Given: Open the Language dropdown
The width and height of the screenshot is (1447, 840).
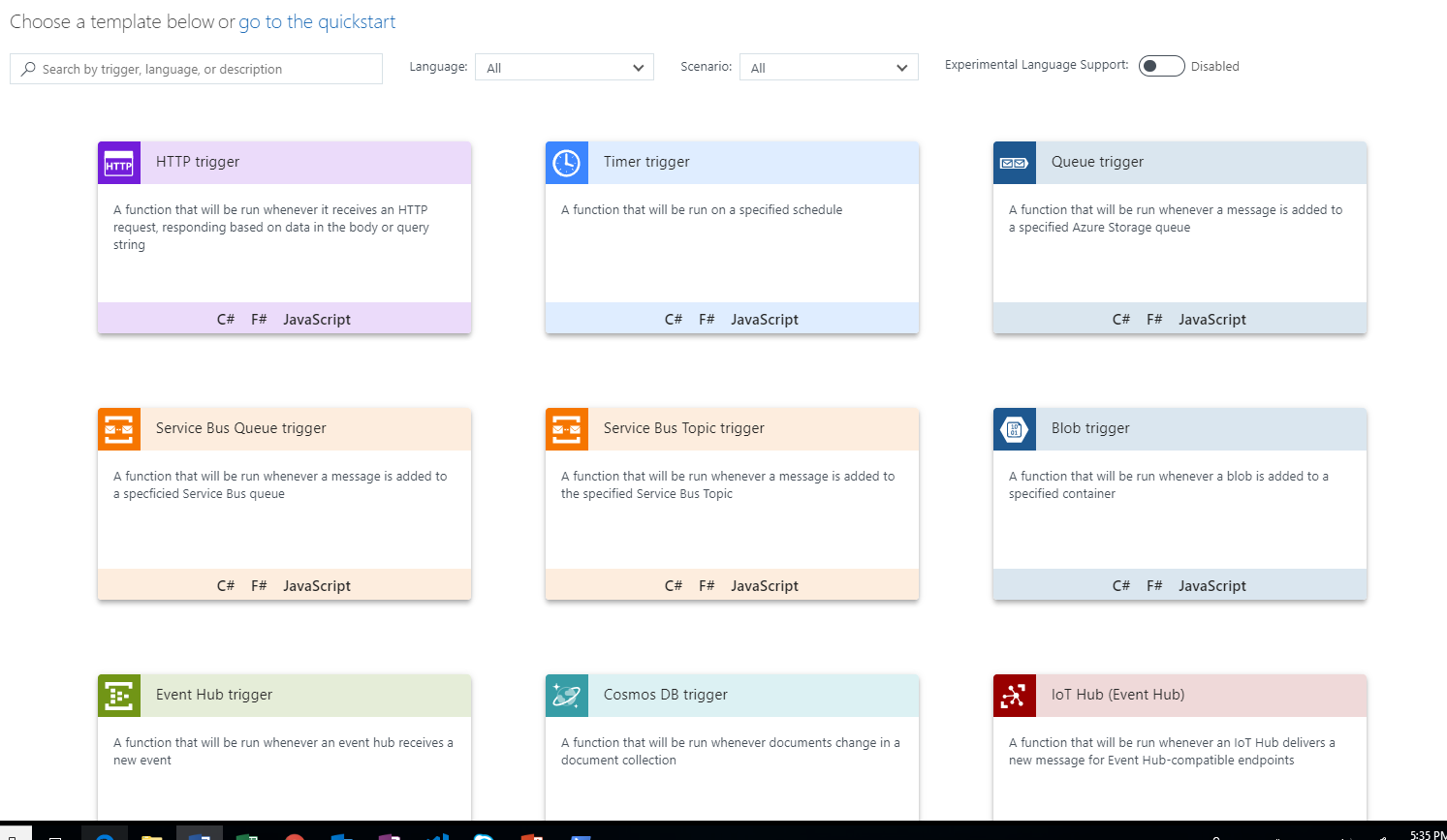Looking at the screenshot, I should 564,67.
